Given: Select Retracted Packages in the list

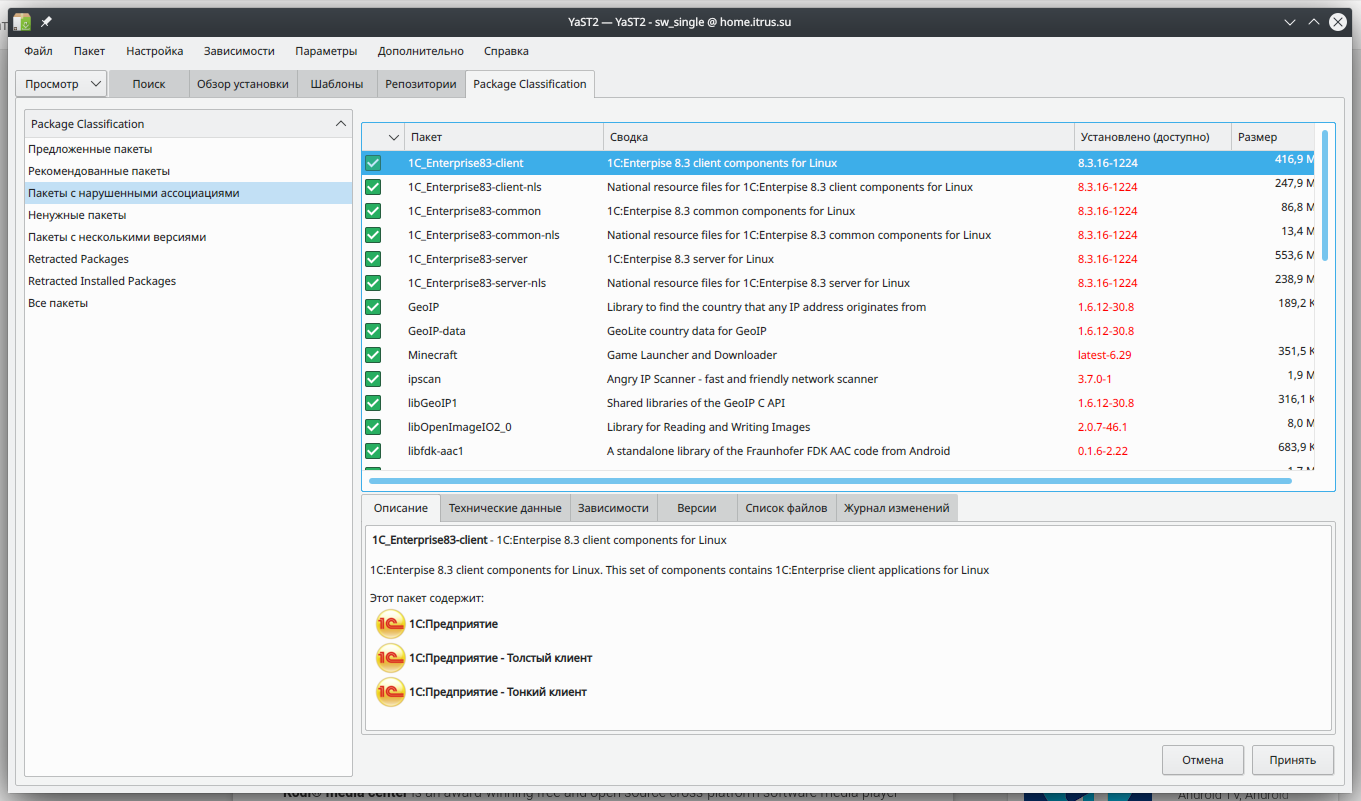Looking at the screenshot, I should point(189,259).
